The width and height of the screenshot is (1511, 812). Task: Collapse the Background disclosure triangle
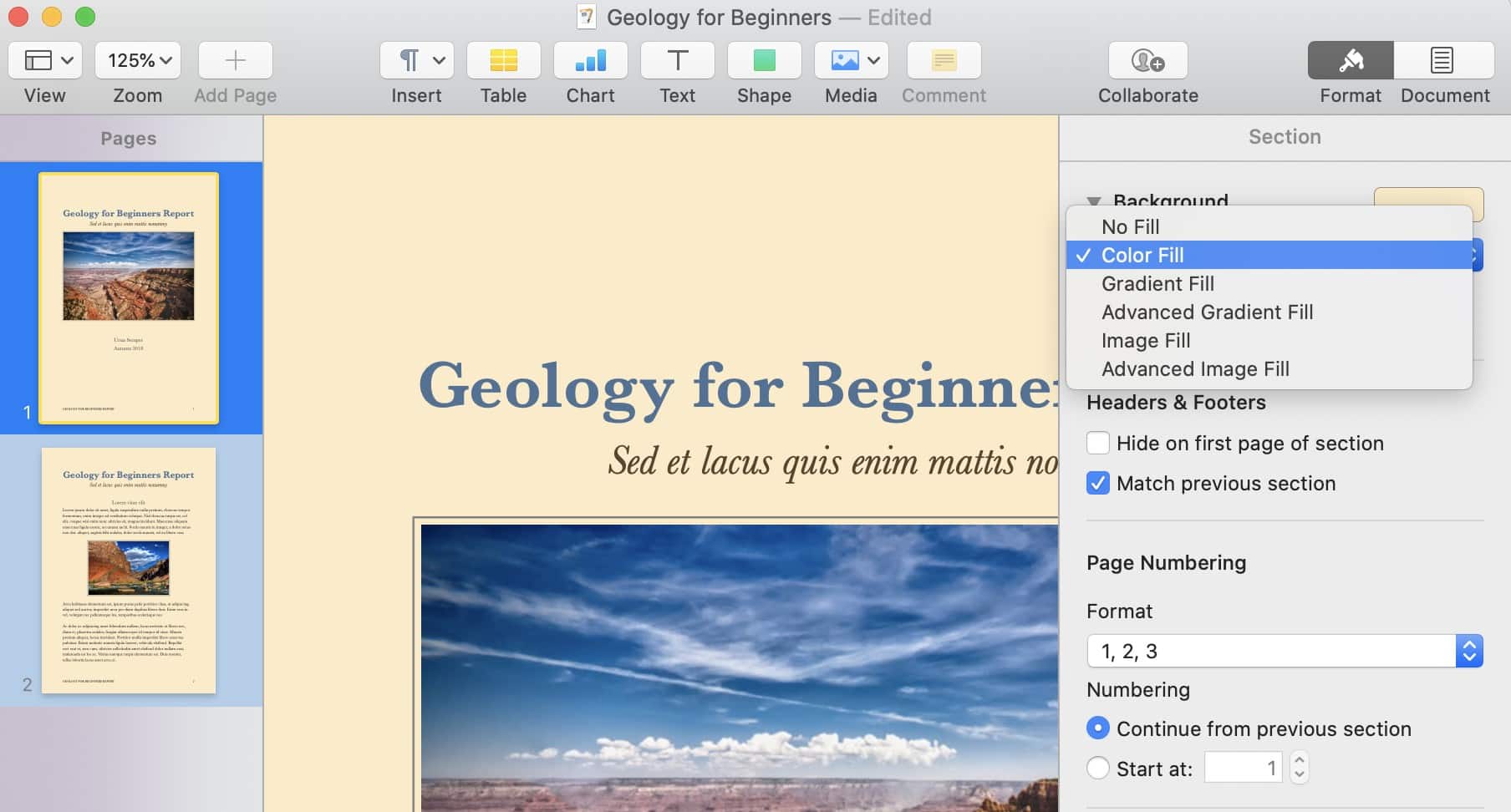[1093, 201]
